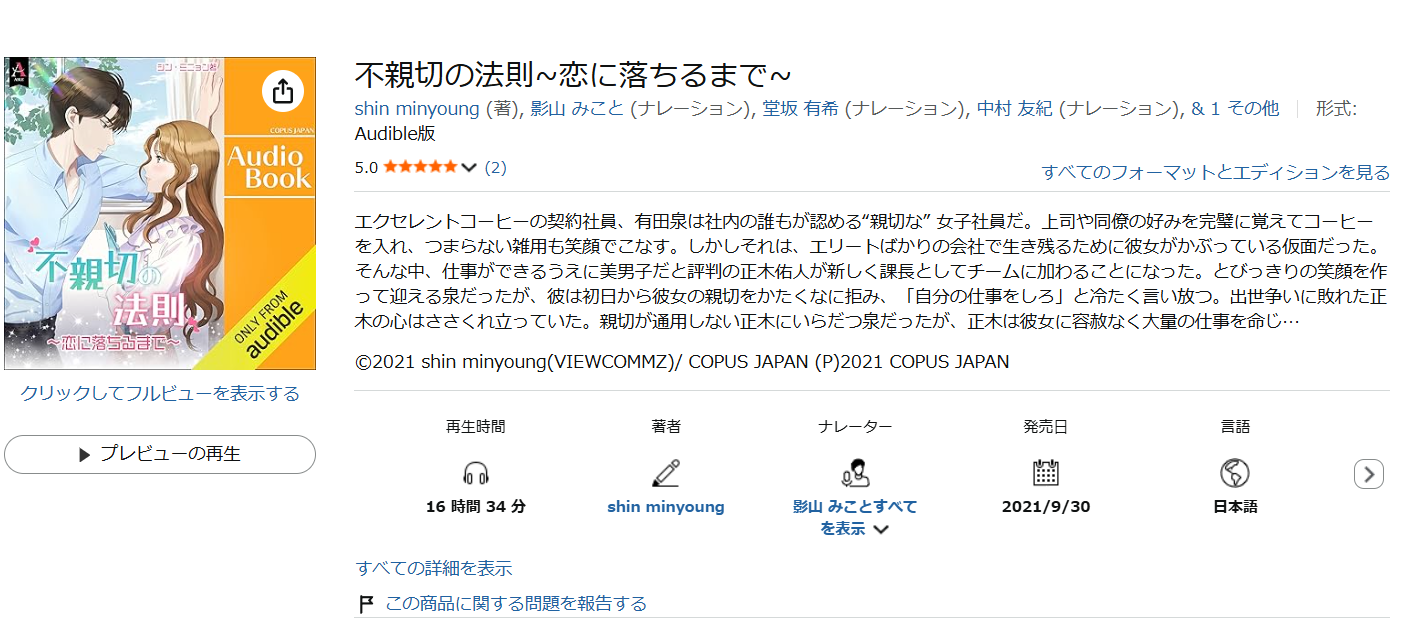View all formats and editions link
Screen dimensions: 1415x625
[x=1215, y=172]
